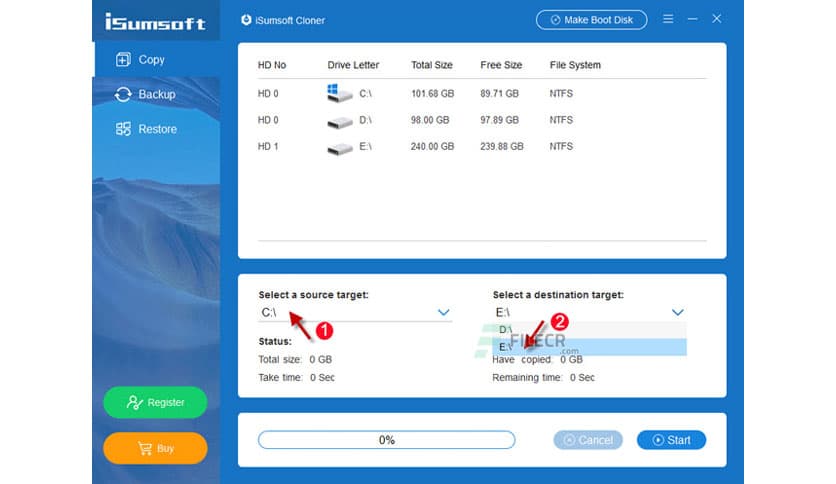The image size is (836, 484).
Task: Click the destination target field showing E:\
Action: (x=589, y=312)
